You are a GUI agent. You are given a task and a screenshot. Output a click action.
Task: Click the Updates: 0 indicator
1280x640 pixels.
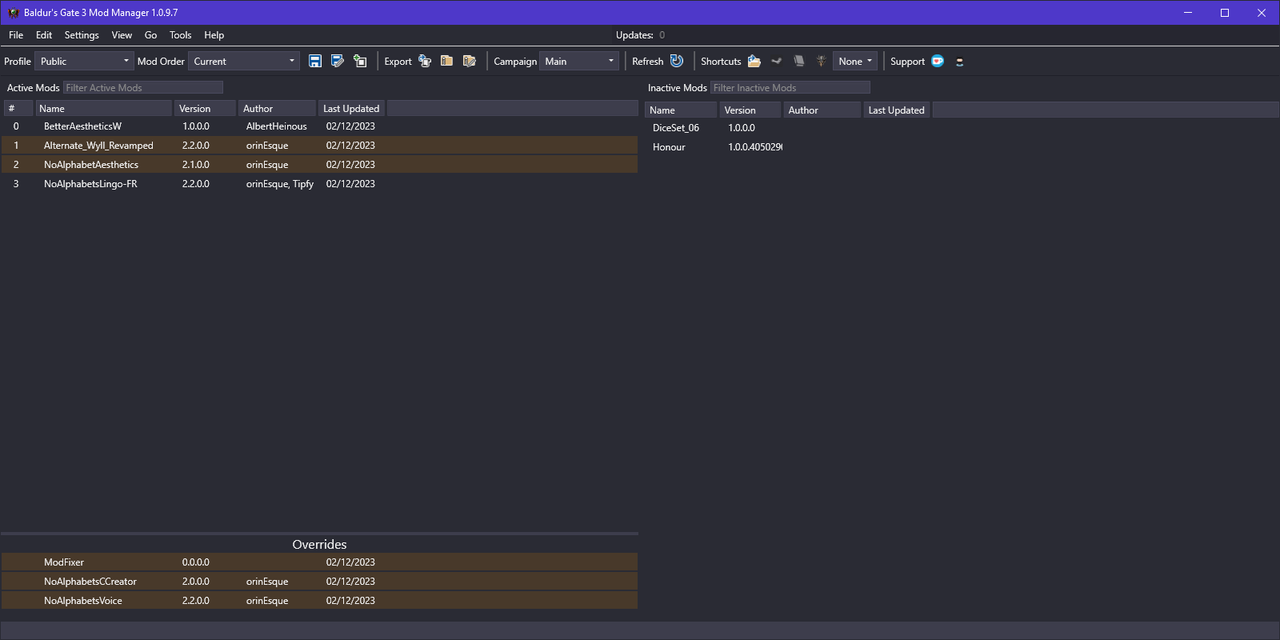pyautogui.click(x=640, y=35)
